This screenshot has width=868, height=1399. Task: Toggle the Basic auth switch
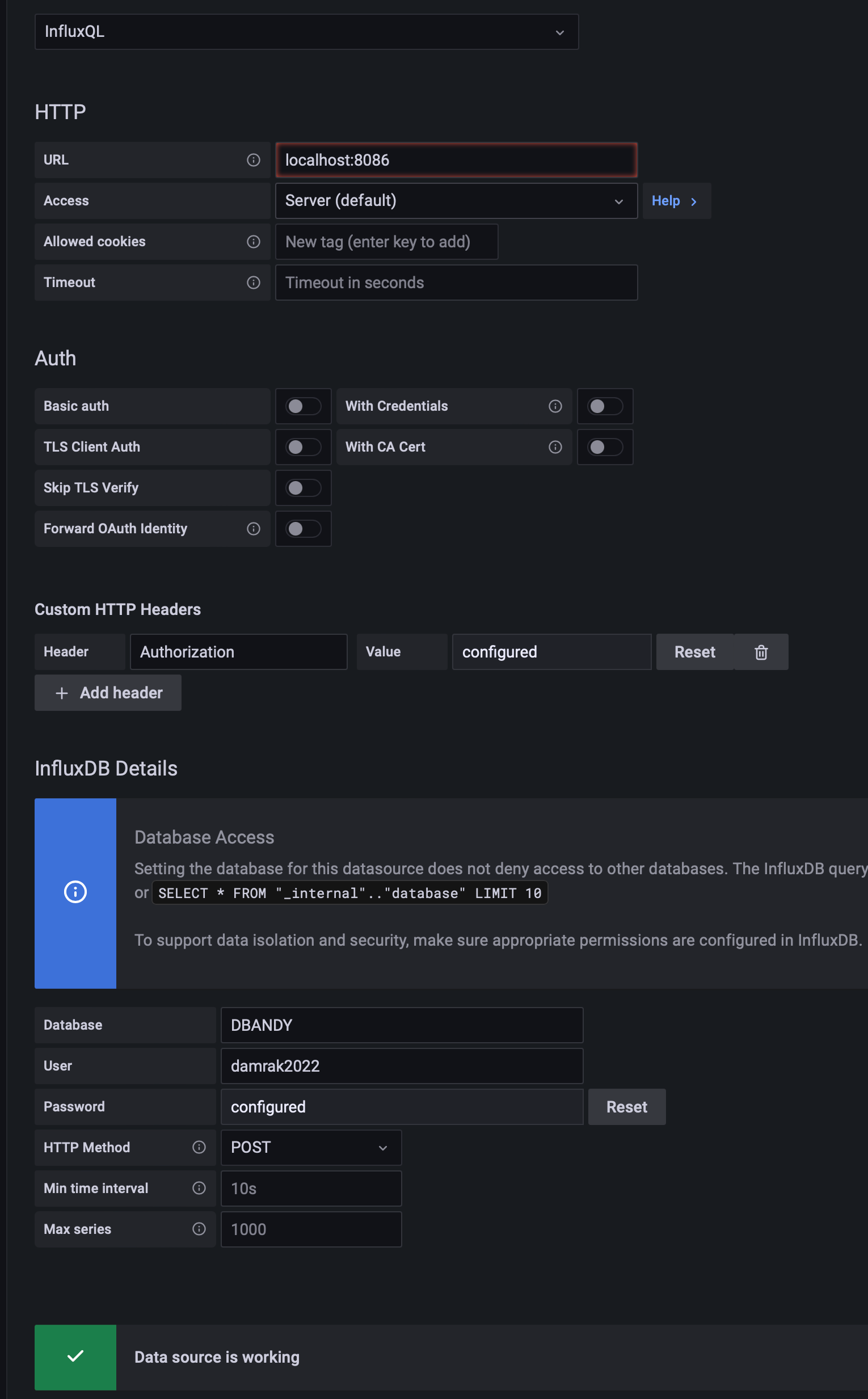303,406
